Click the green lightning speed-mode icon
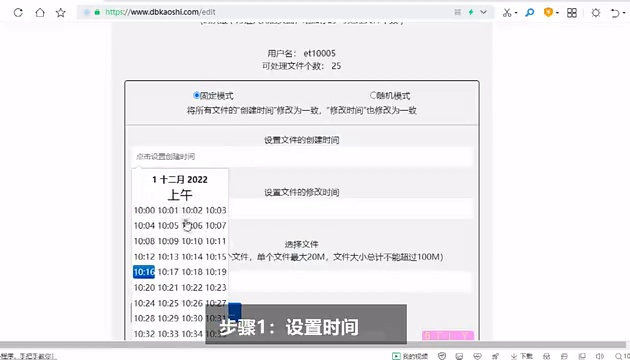The image size is (630, 360). tap(471, 12)
